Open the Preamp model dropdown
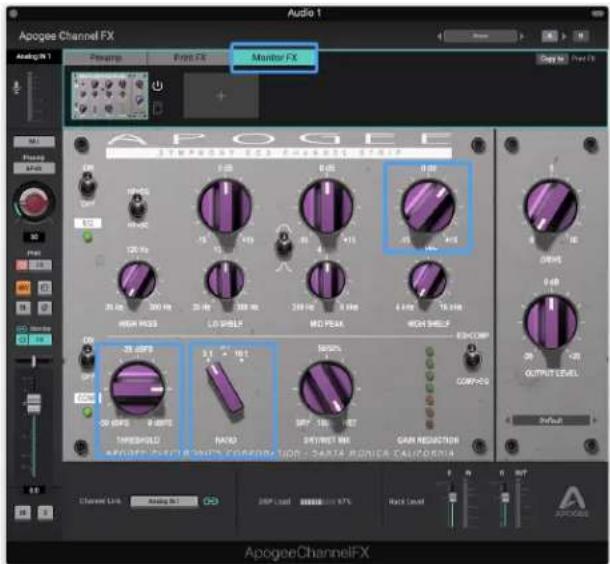This screenshot has width=610, height=564. click(34, 168)
